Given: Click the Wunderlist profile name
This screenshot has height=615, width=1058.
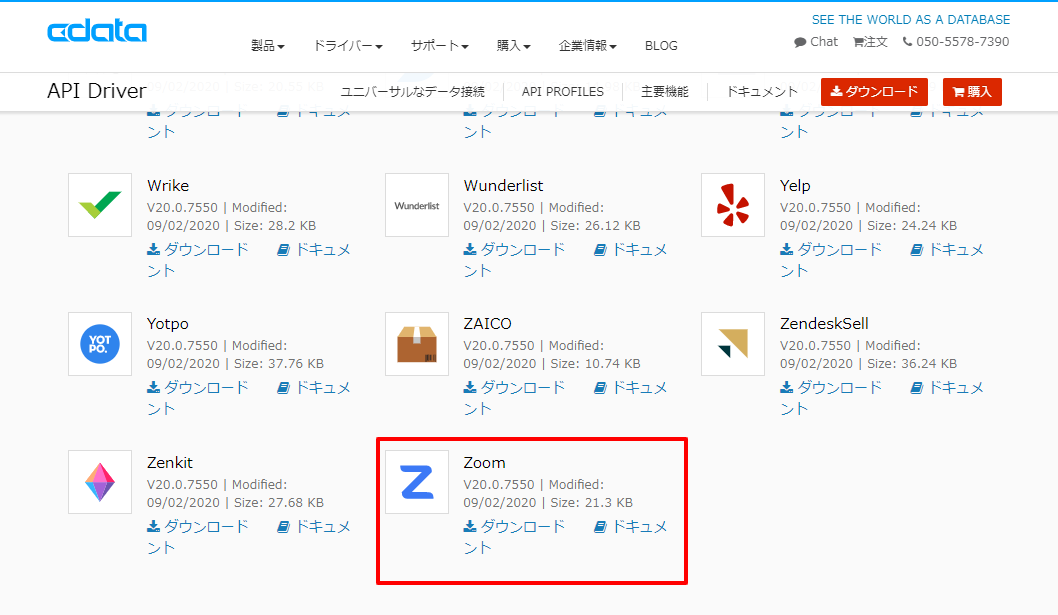Looking at the screenshot, I should tap(503, 186).
